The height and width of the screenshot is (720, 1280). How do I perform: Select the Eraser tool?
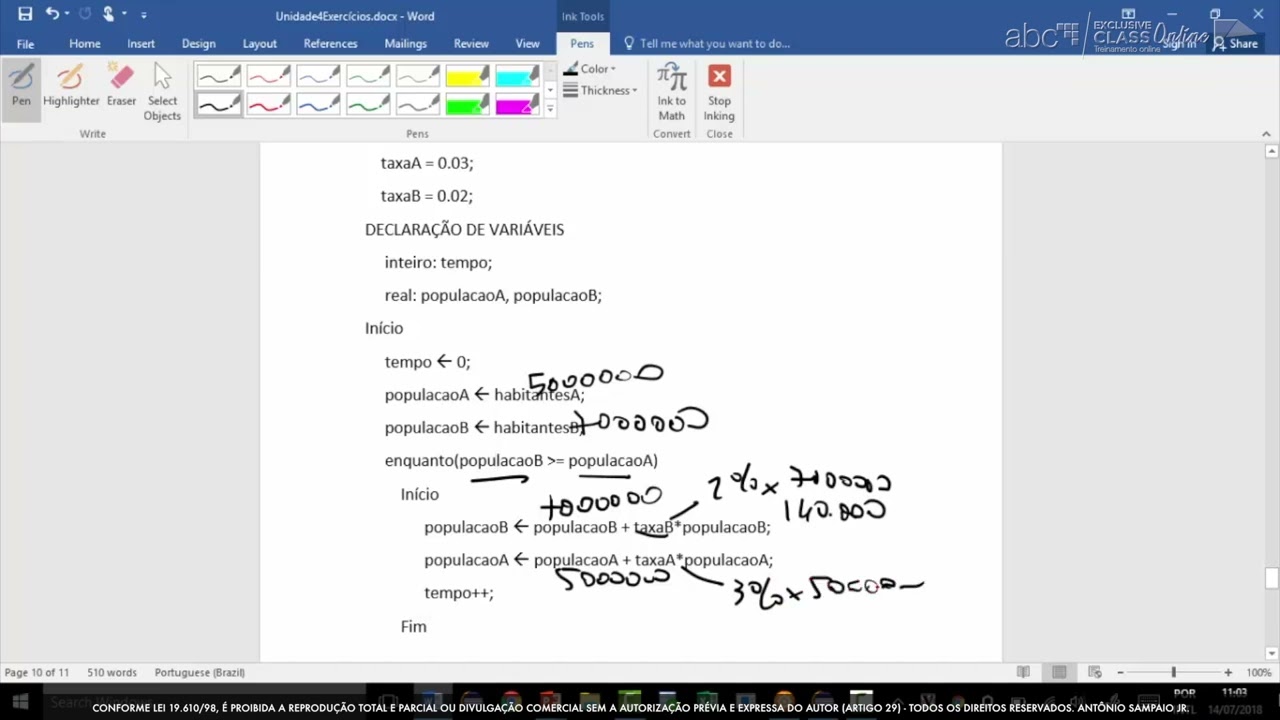[121, 86]
